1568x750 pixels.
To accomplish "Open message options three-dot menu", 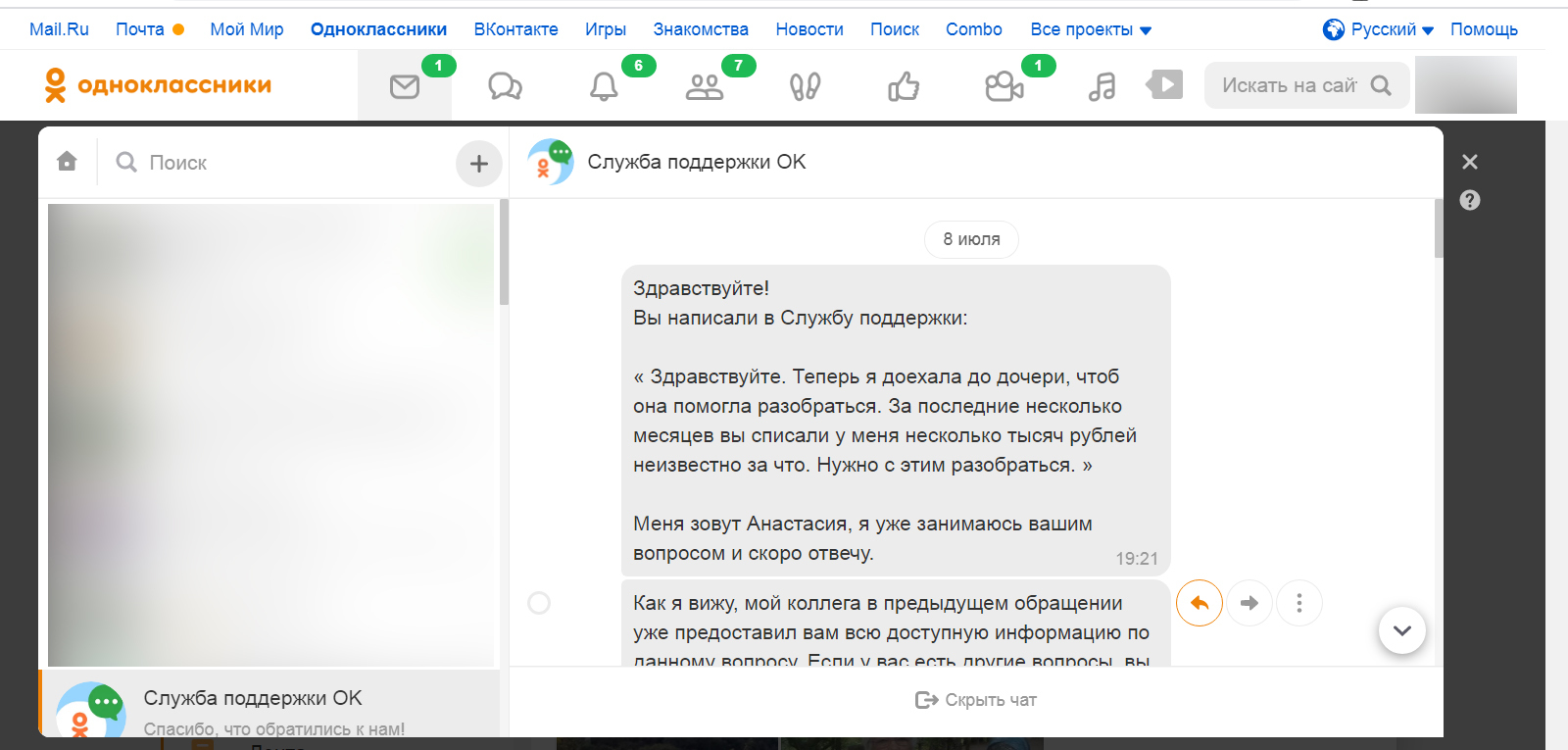I will (1299, 603).
